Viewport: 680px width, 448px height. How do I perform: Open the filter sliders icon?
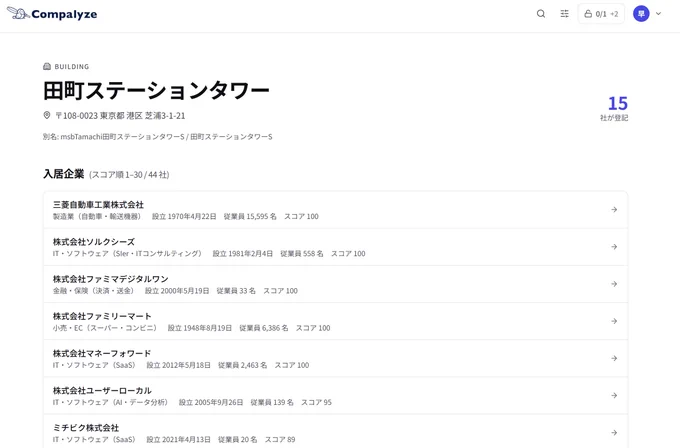pos(564,13)
